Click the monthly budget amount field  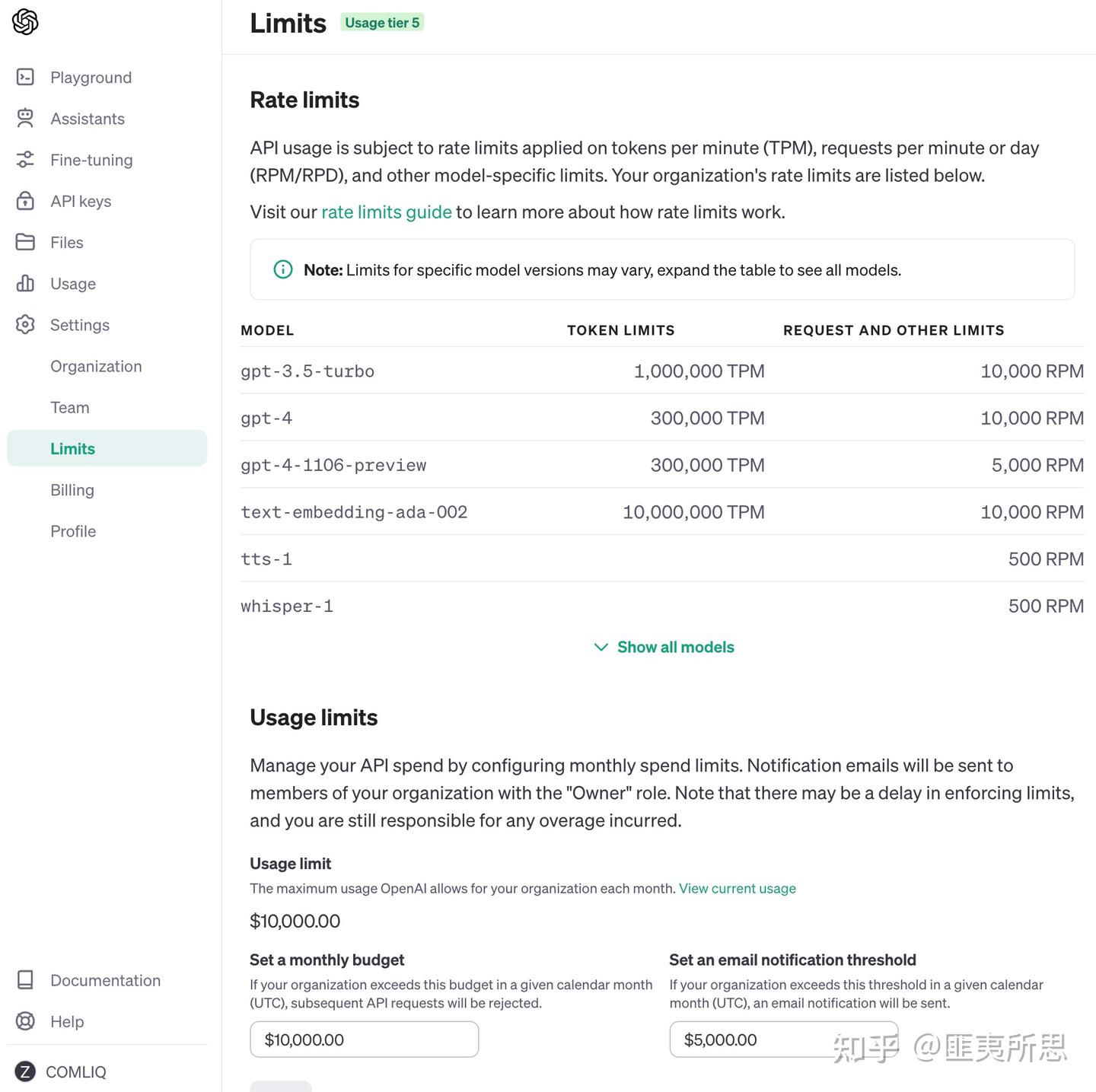tap(364, 1039)
